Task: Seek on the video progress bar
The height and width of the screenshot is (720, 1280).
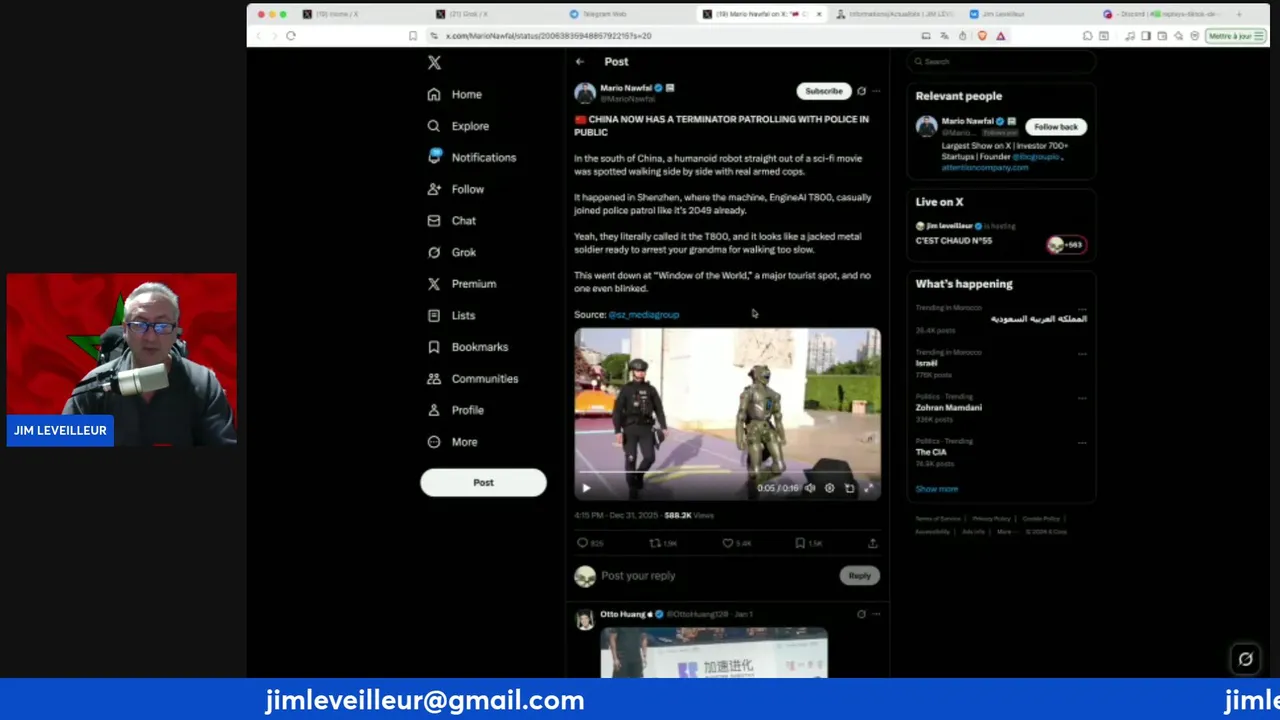Action: coord(727,472)
